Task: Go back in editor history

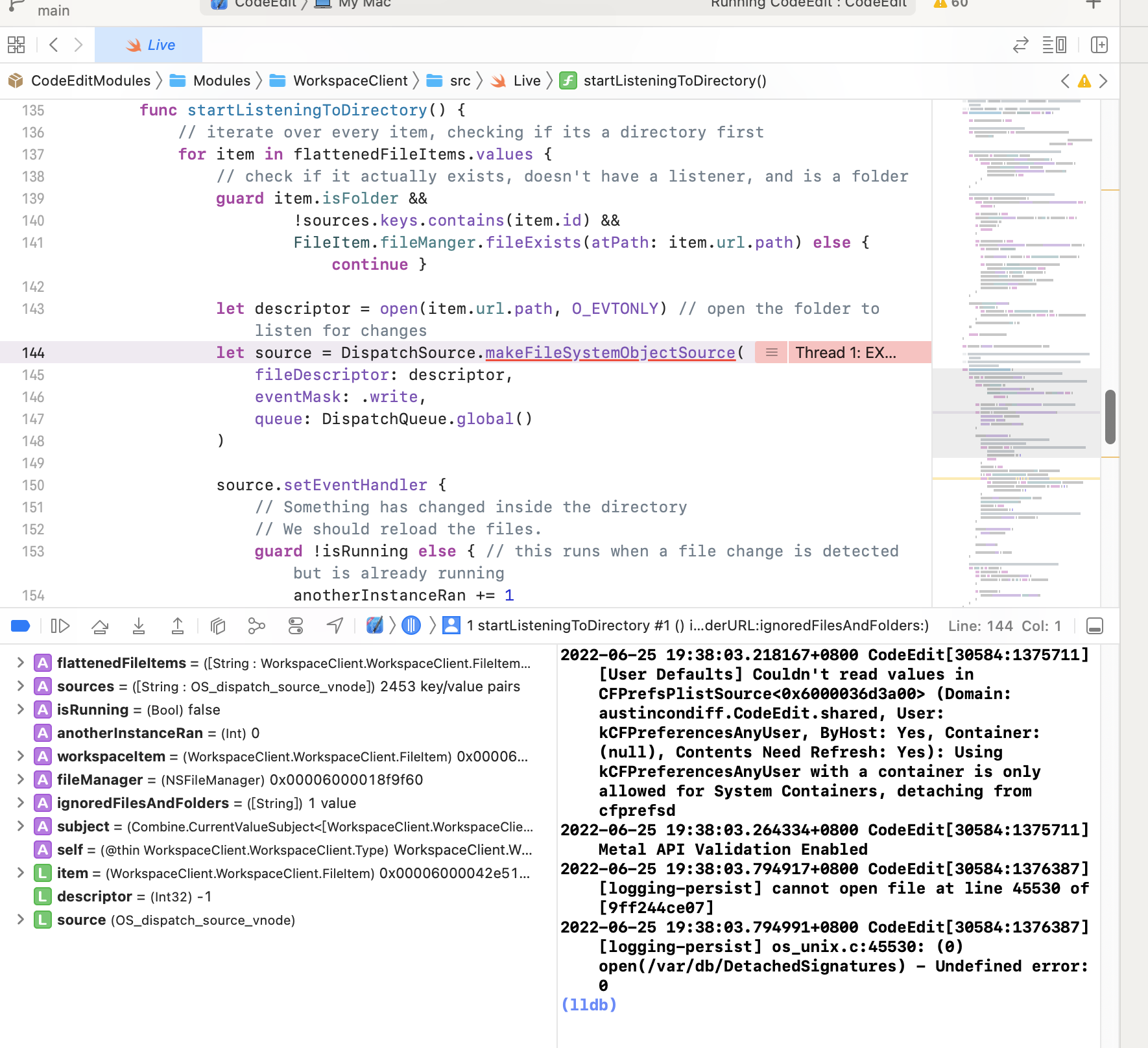Action: coord(54,45)
